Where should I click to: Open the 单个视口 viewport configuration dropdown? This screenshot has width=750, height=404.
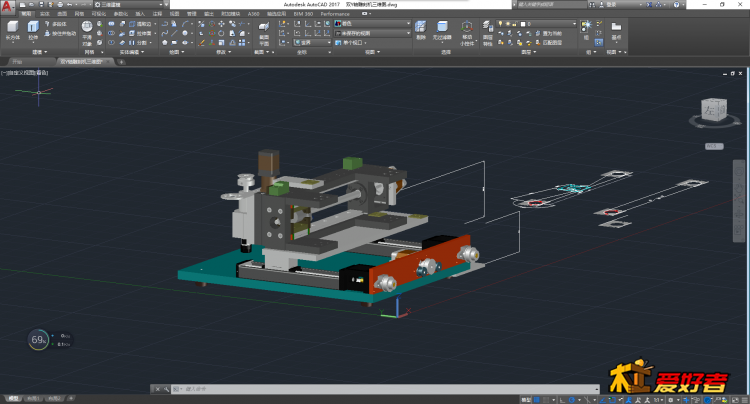click(351, 43)
